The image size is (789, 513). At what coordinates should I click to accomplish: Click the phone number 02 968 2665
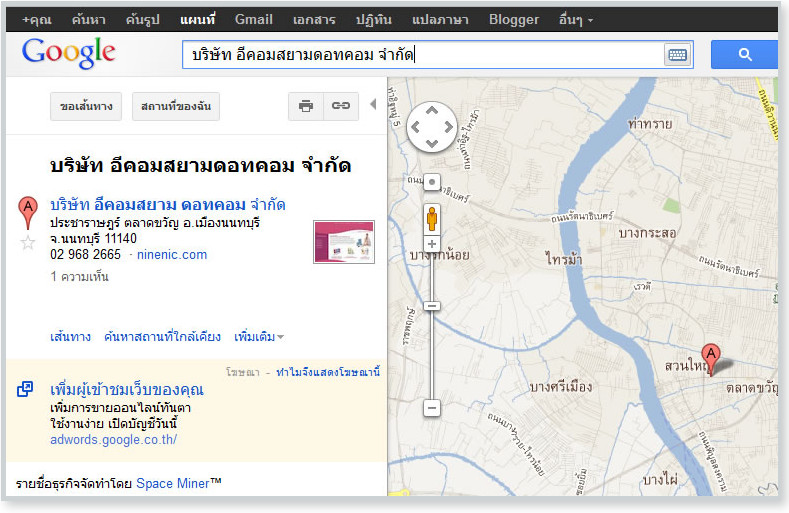pyautogui.click(x=86, y=254)
